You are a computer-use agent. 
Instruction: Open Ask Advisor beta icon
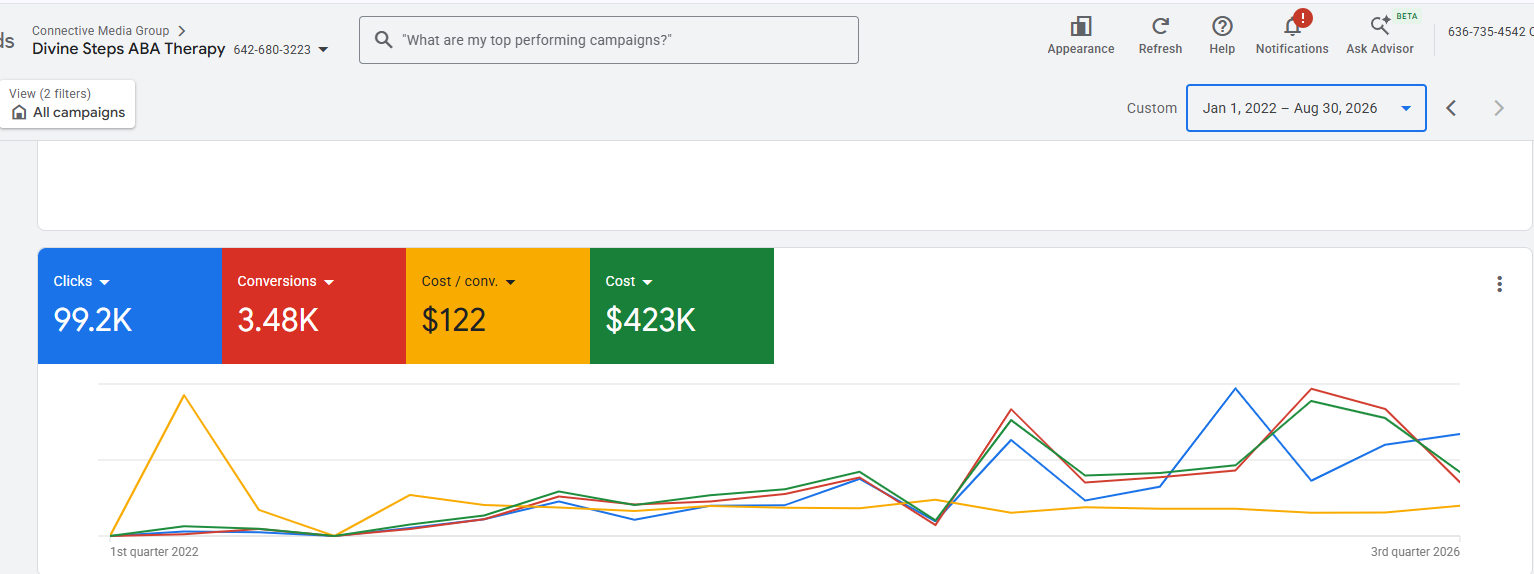coord(1380,27)
